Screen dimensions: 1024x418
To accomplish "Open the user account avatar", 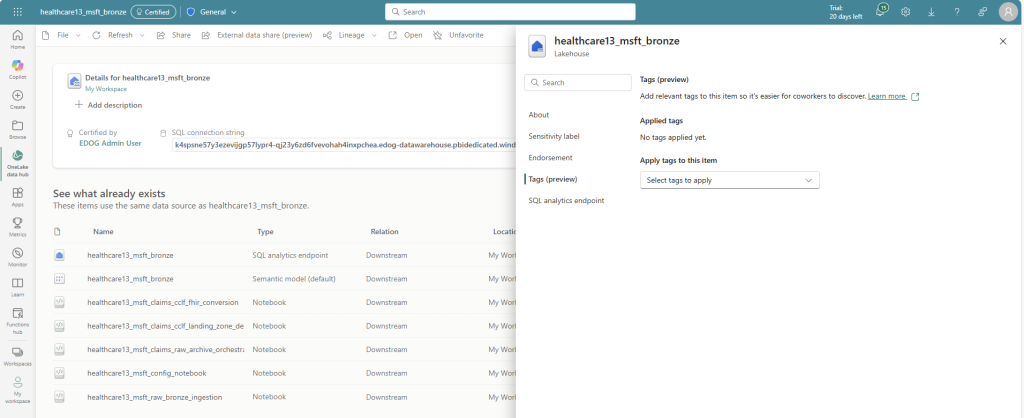I will (x=1008, y=12).
